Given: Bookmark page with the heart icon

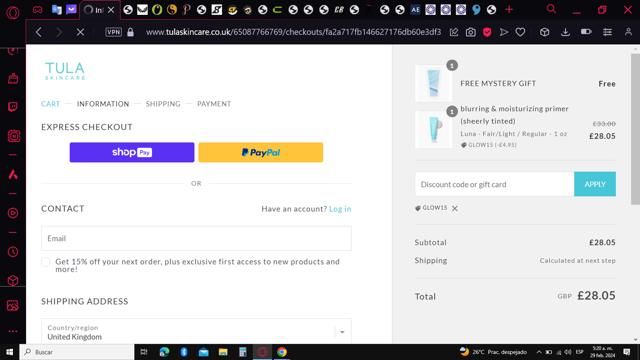Looking at the screenshot, I should point(520,32).
